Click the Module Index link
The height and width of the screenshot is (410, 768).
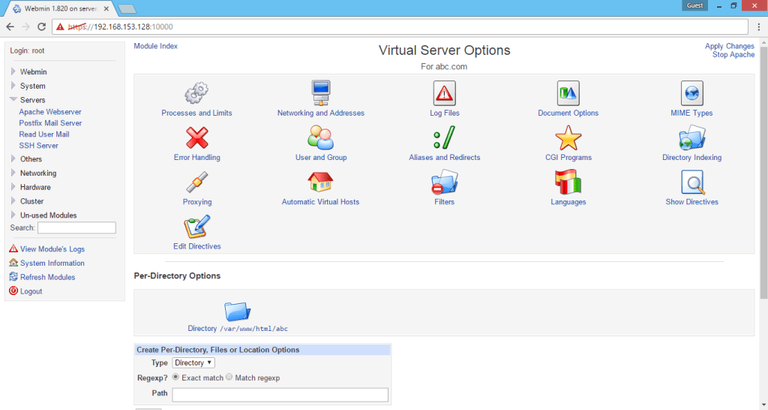[x=156, y=46]
